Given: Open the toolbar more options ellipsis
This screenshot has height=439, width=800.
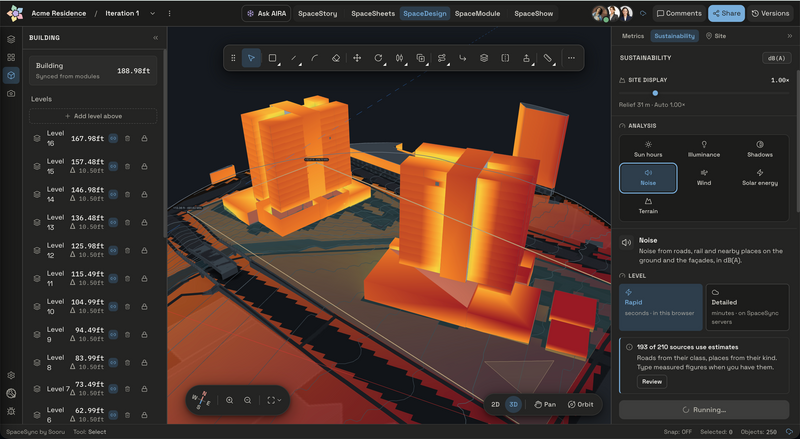Looking at the screenshot, I should [x=571, y=58].
